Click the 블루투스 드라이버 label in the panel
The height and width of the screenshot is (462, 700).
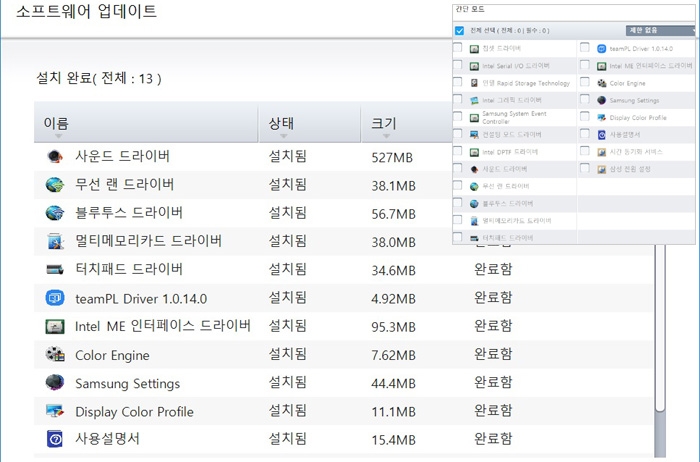pos(508,204)
